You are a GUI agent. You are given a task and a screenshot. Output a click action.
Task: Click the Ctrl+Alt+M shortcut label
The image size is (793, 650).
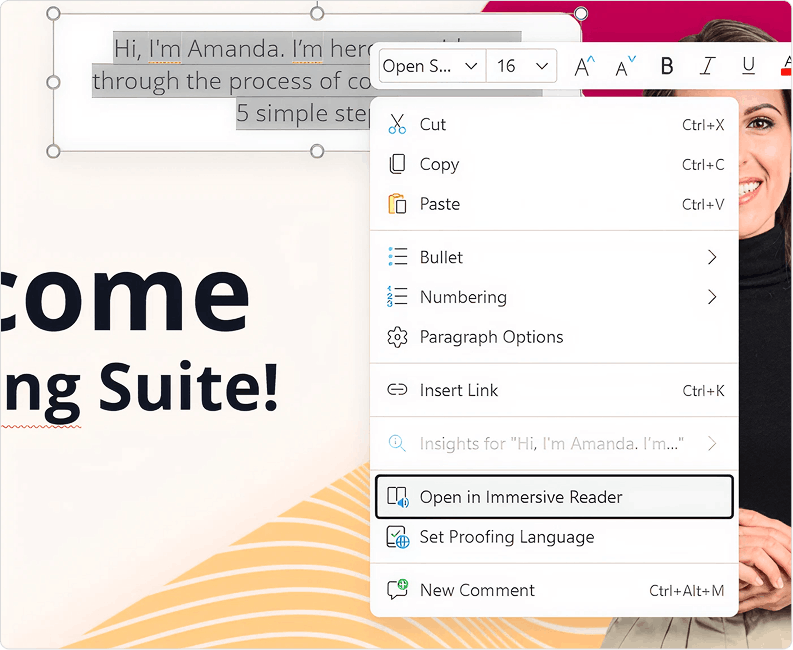coord(686,590)
